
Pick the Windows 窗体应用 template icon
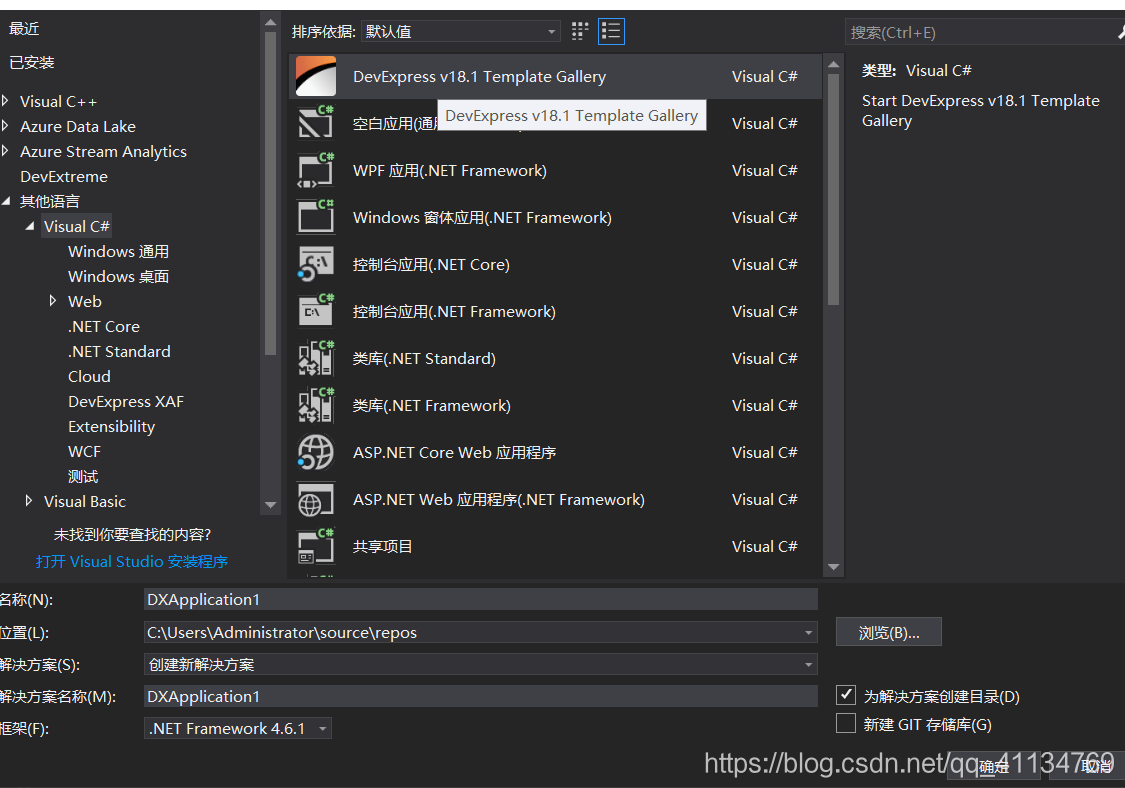316,217
